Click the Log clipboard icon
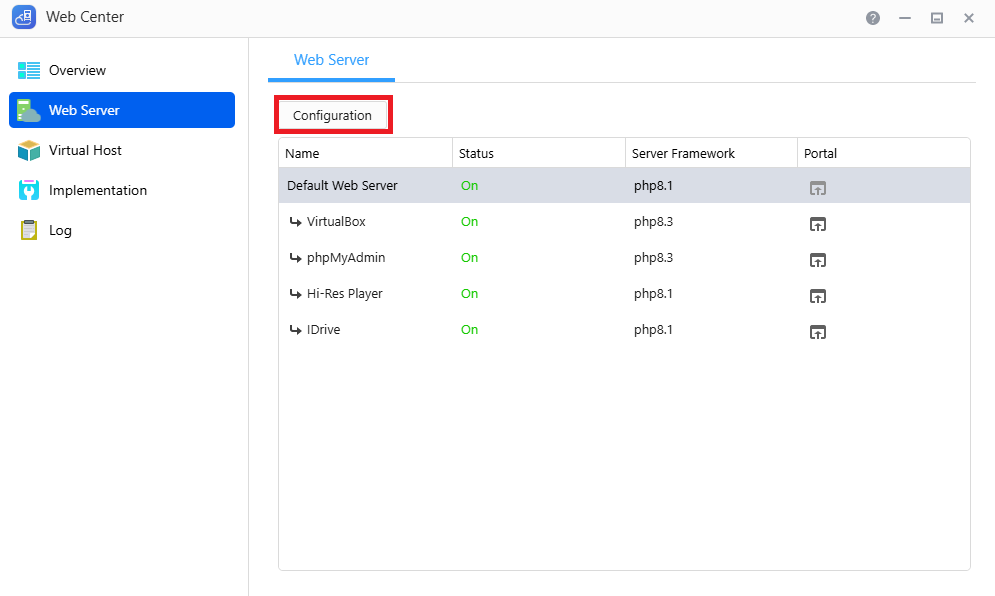 pyautogui.click(x=29, y=230)
